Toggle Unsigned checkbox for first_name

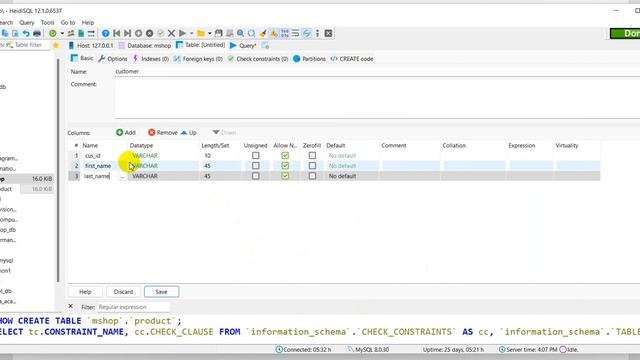(x=256, y=166)
